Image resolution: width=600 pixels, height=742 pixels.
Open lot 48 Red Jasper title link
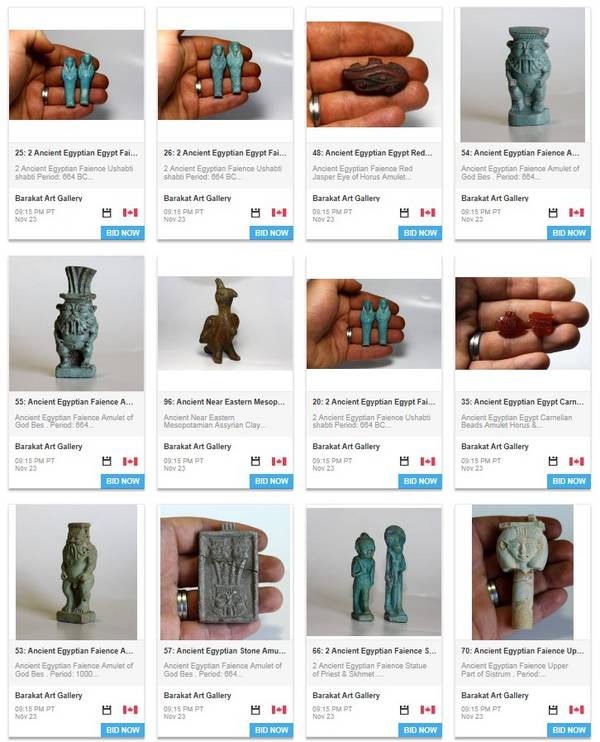(372, 153)
